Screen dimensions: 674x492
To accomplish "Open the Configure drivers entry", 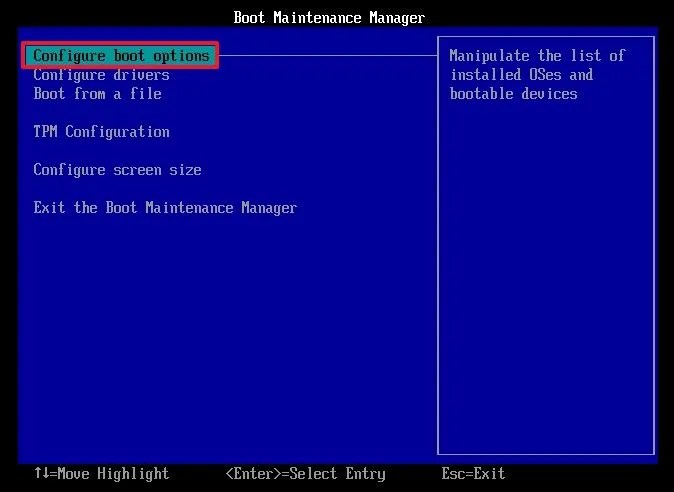I will coord(101,75).
